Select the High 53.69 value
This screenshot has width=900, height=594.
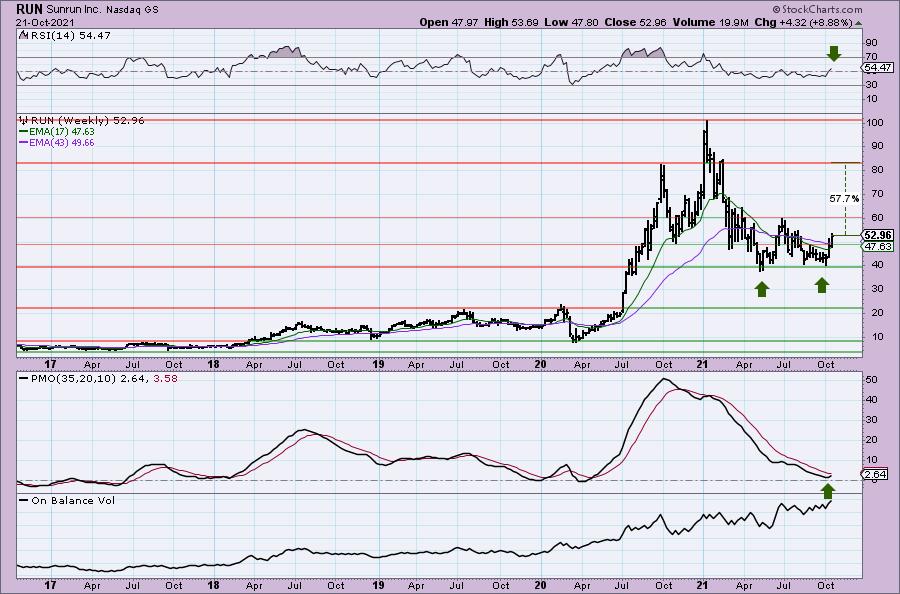point(511,22)
